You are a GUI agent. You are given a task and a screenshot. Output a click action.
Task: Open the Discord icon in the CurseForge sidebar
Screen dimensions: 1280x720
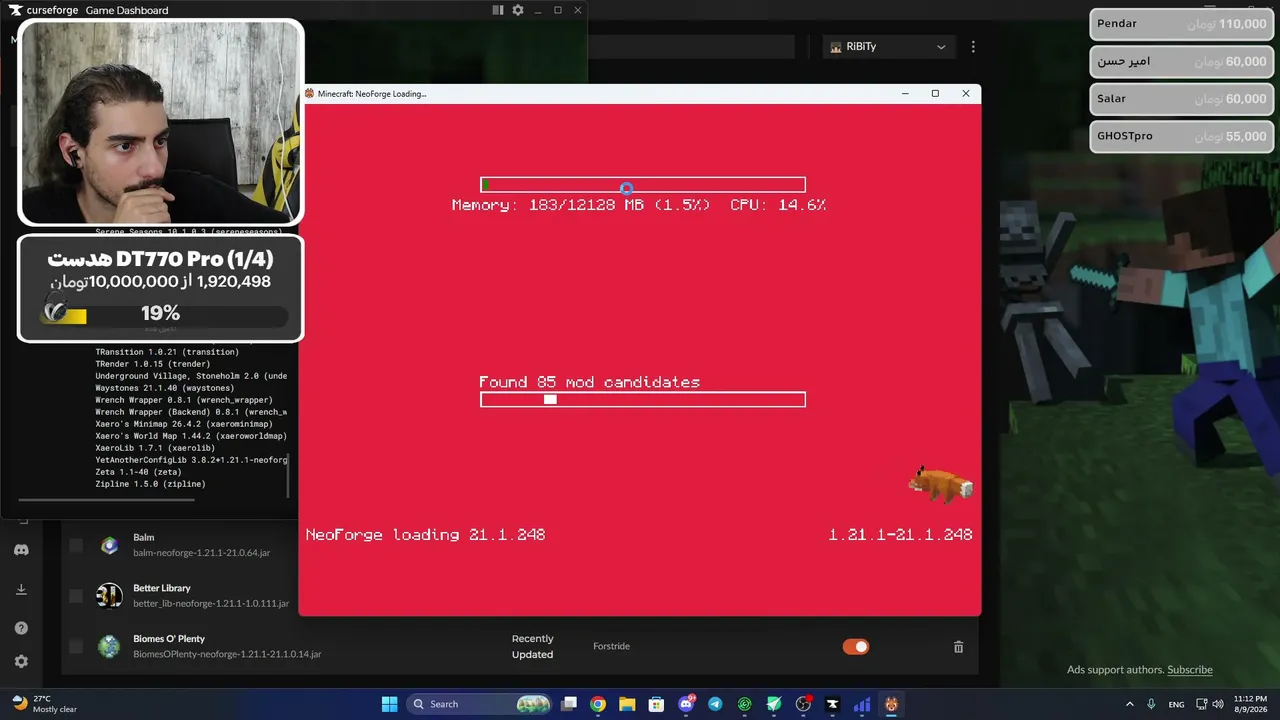tap(21, 550)
